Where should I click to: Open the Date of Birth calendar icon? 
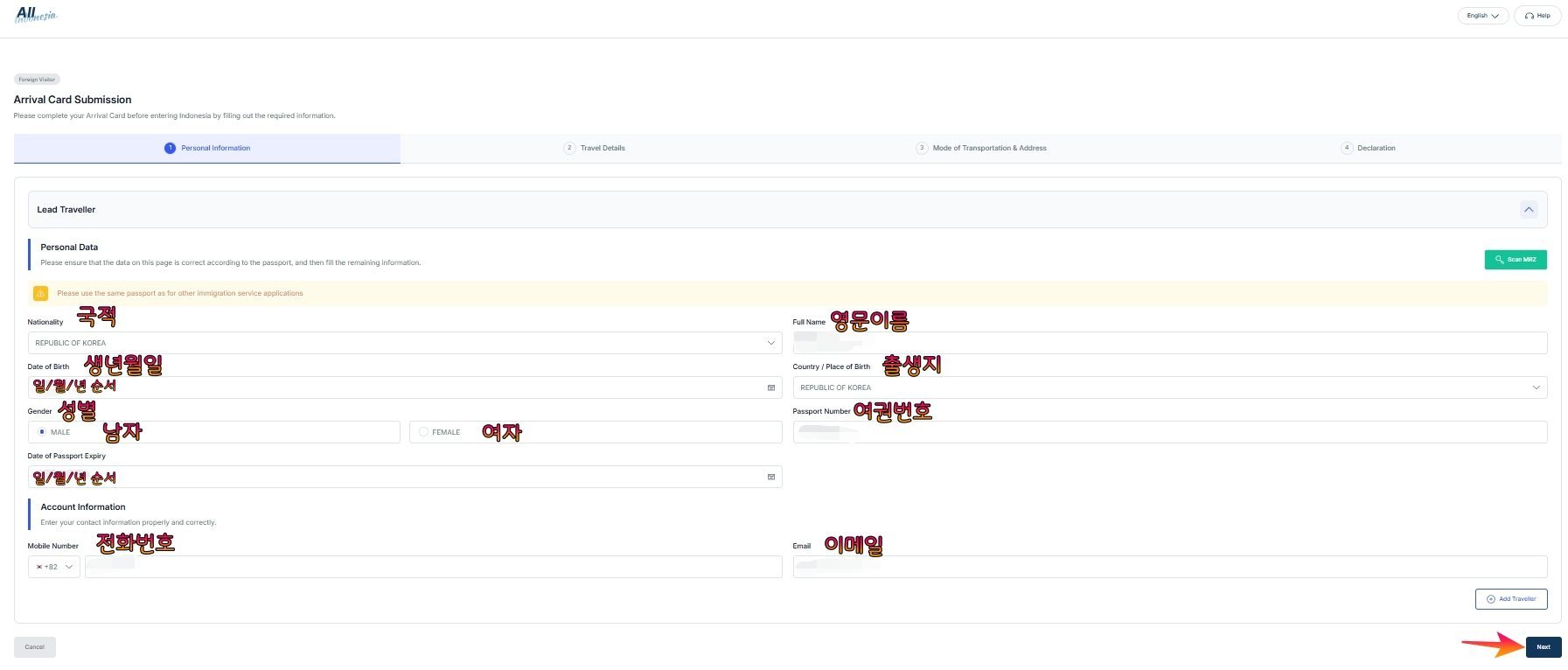[770, 387]
